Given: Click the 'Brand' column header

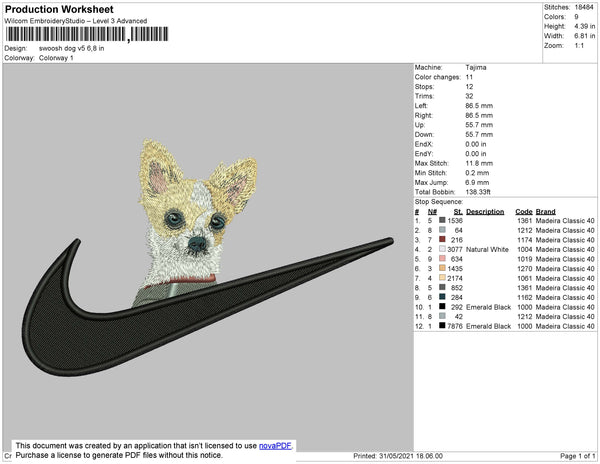Looking at the screenshot, I should click(546, 212).
